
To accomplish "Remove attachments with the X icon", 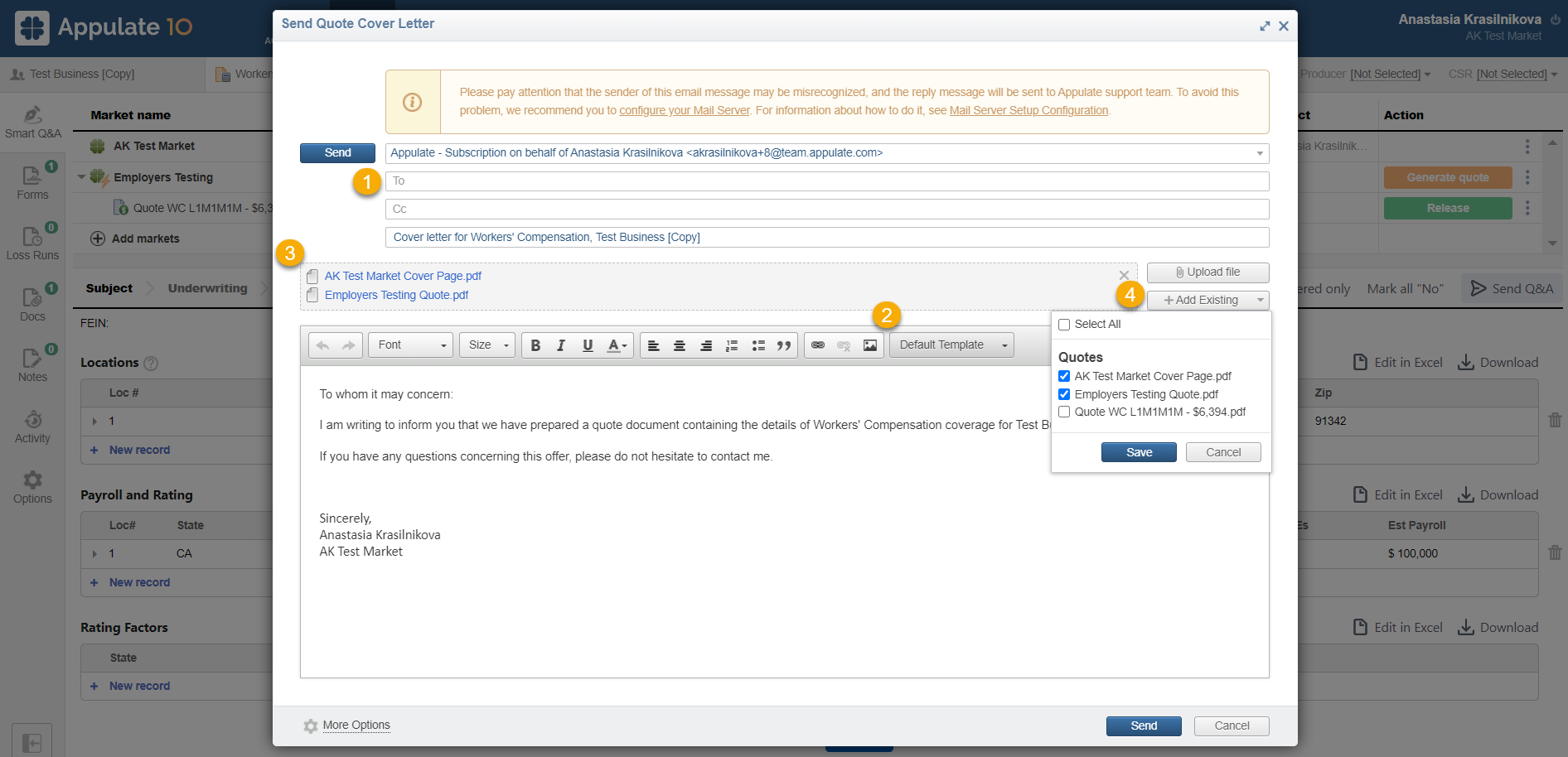I will coord(1124,275).
